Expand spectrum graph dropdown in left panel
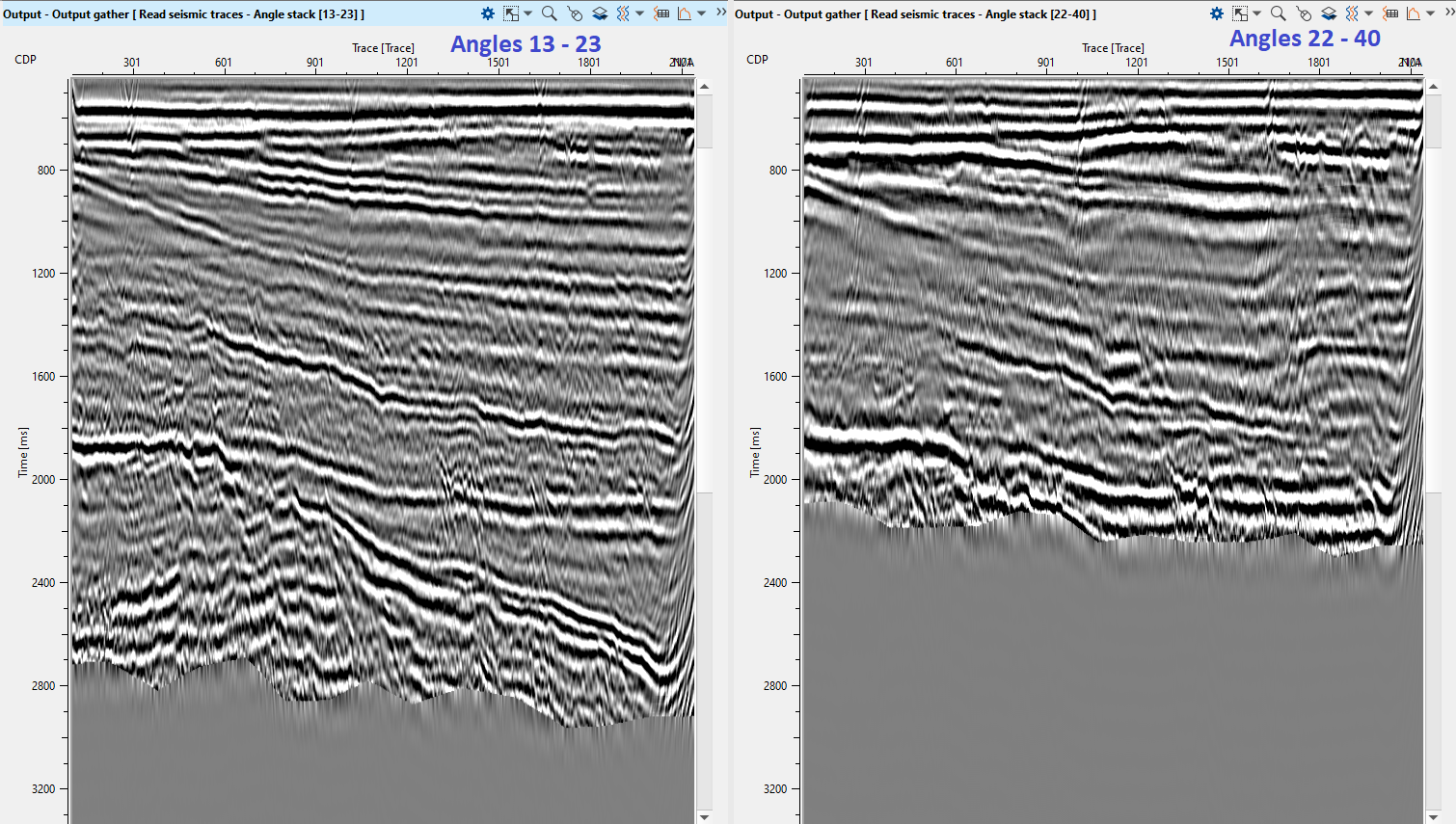The height and width of the screenshot is (824, 1456). 701,13
